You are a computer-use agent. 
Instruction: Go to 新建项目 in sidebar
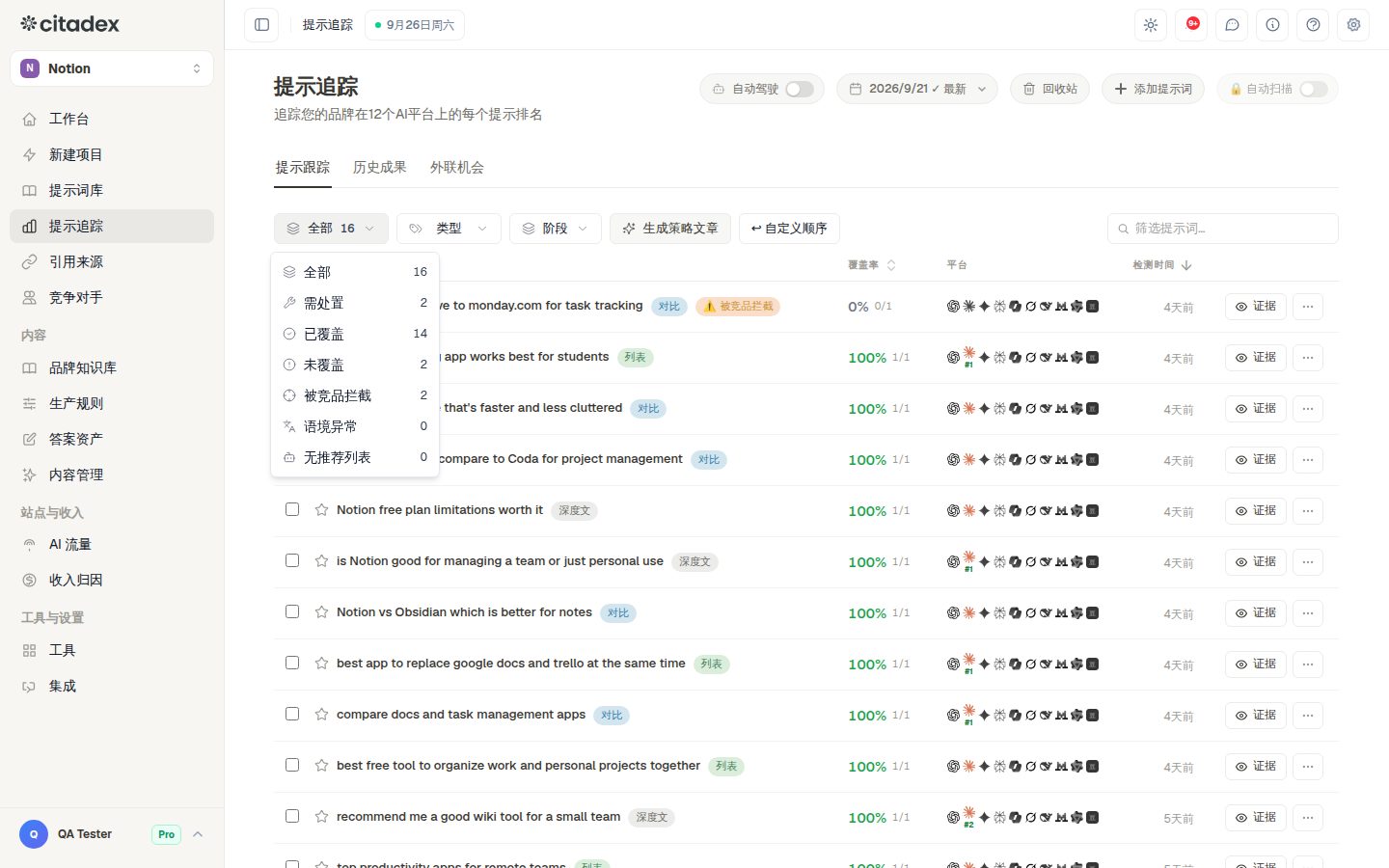tap(112, 154)
